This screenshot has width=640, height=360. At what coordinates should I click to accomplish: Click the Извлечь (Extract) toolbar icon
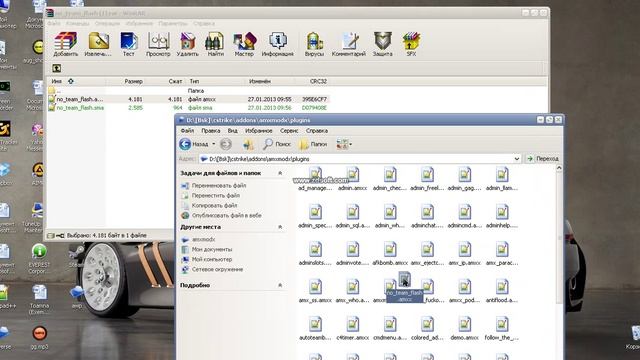98,44
